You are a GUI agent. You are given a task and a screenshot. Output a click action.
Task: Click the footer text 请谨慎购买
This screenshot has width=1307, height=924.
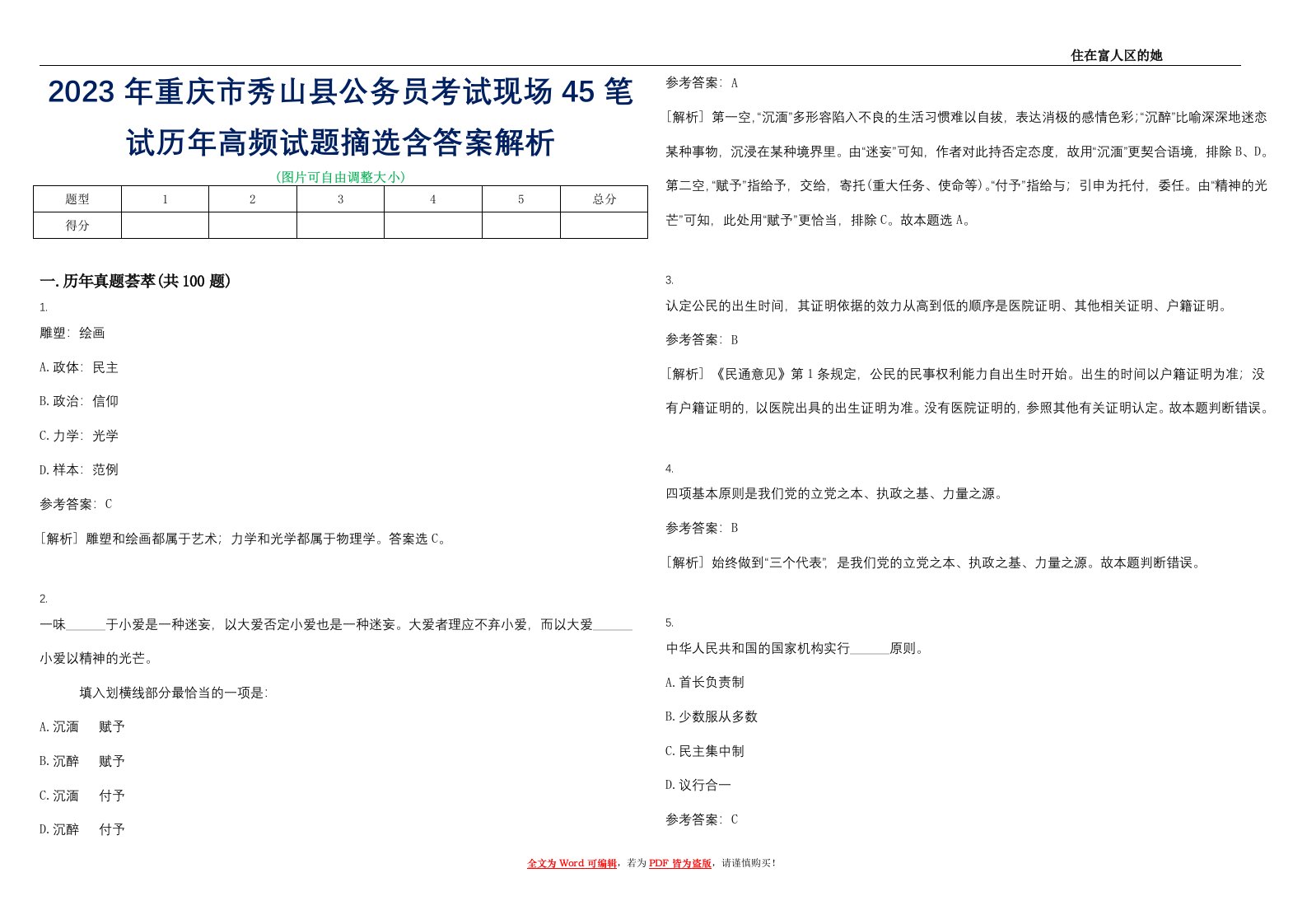(749, 863)
